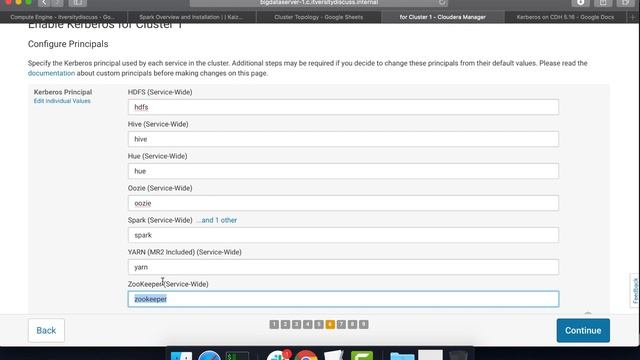This screenshot has height=360, width=640.
Task: Go forward with Safari's forward arrow
Action: pyautogui.click(x=58, y=3)
